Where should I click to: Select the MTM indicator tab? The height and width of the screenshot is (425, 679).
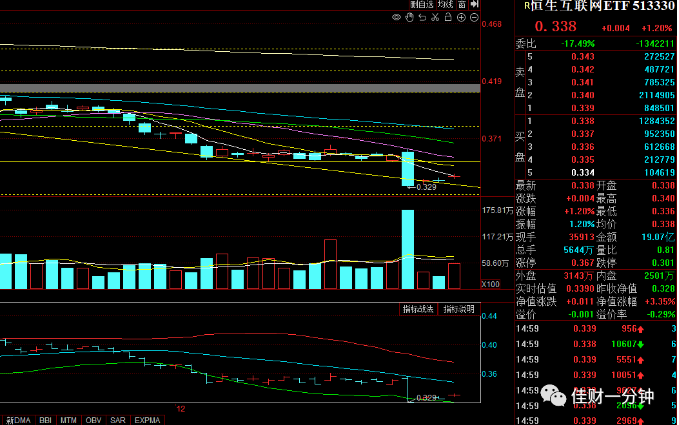(68, 420)
